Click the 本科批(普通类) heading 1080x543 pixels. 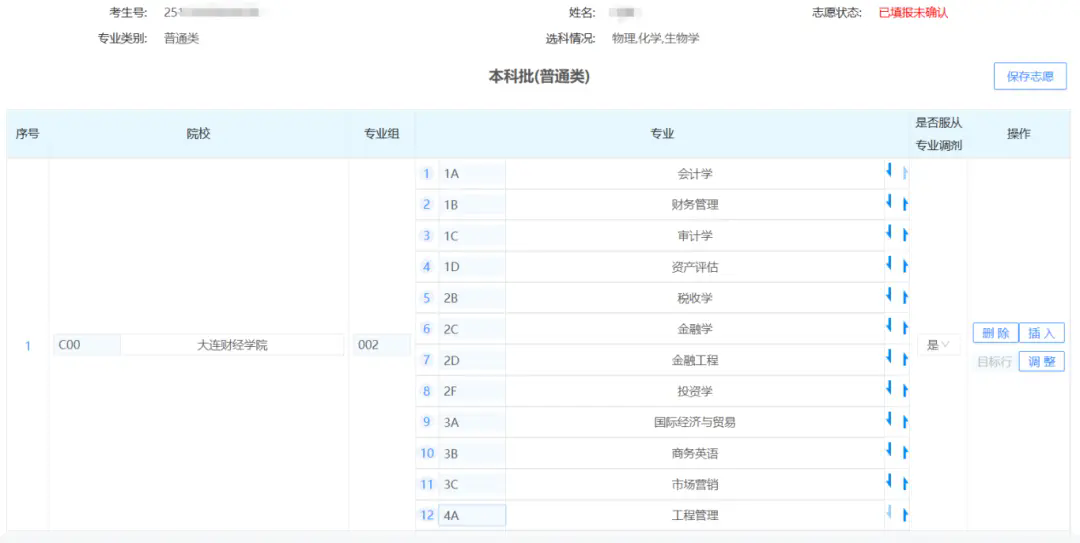(x=539, y=77)
